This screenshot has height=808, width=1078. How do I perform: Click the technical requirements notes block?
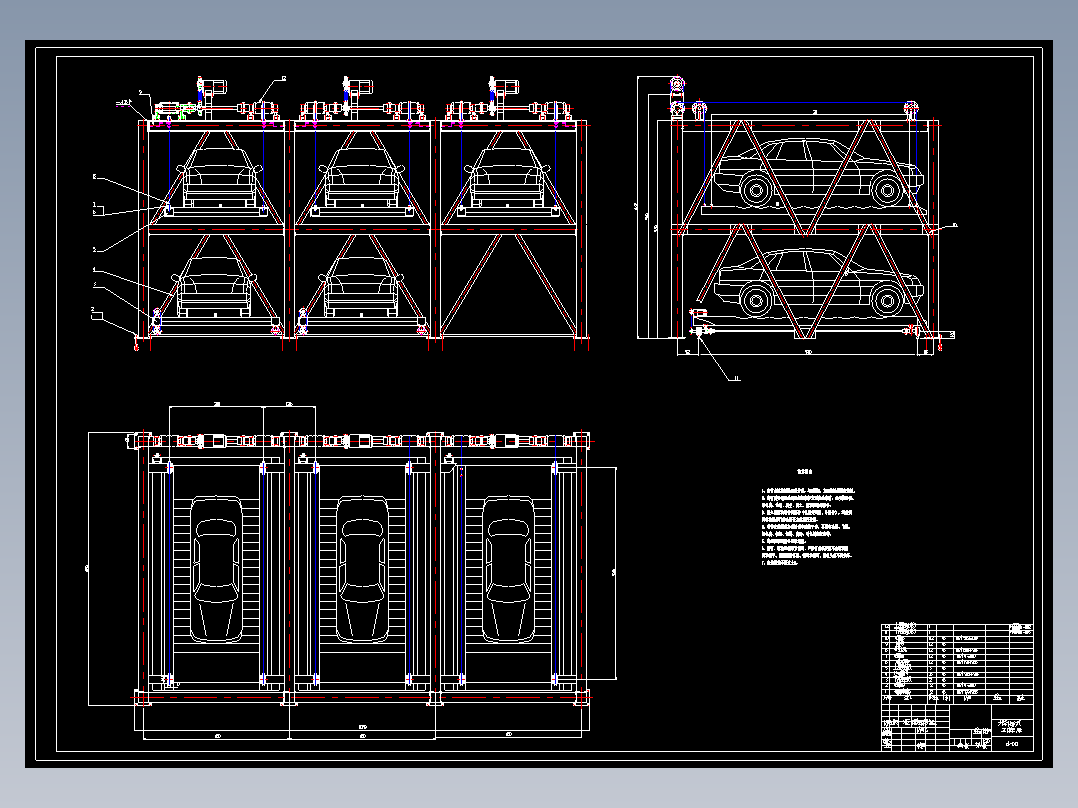[x=808, y=518]
